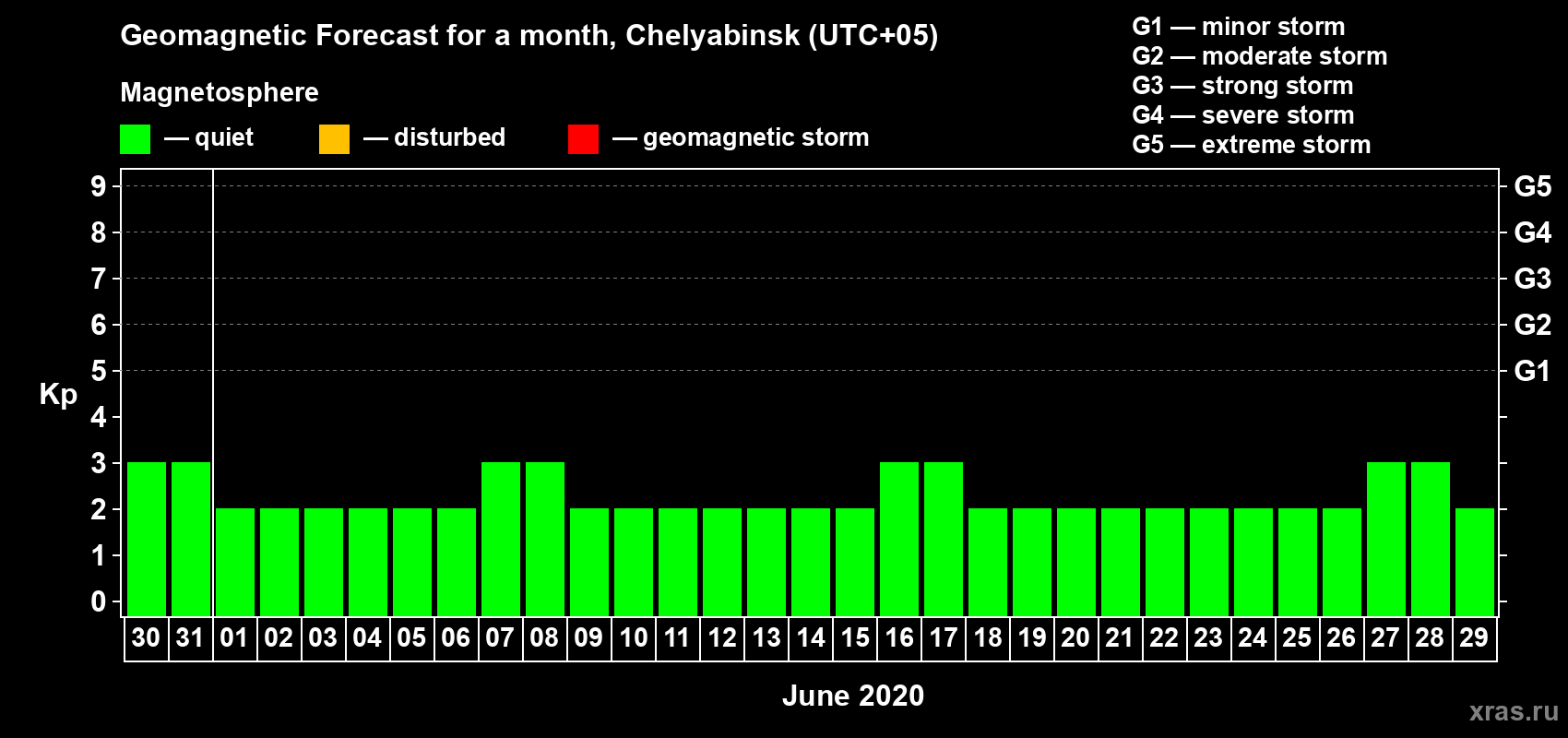1568x738 pixels.
Task: Click the green quiet legend swatch
Action: click(135, 139)
